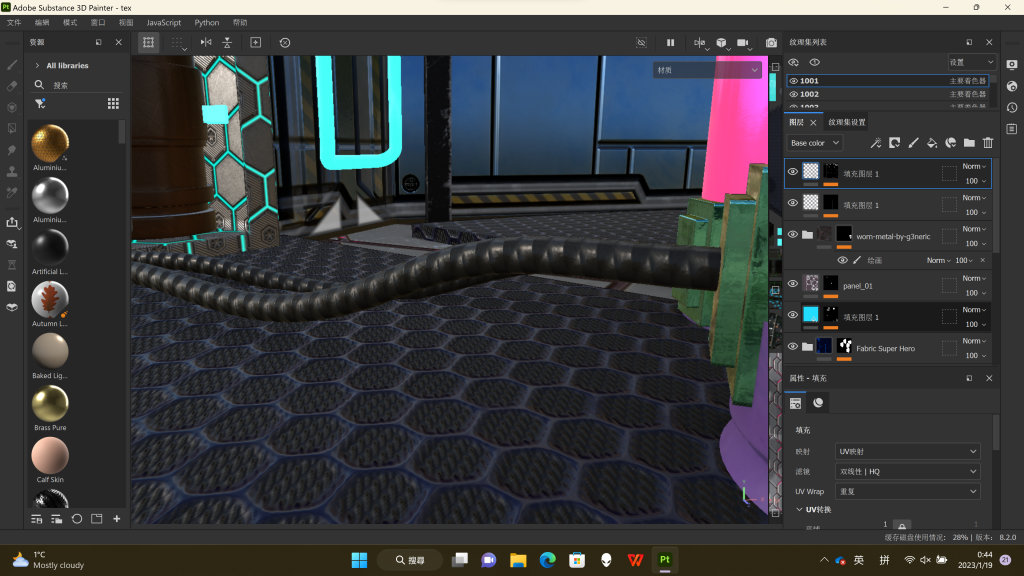
Task: Collapse the UV转换 section
Action: (x=799, y=509)
